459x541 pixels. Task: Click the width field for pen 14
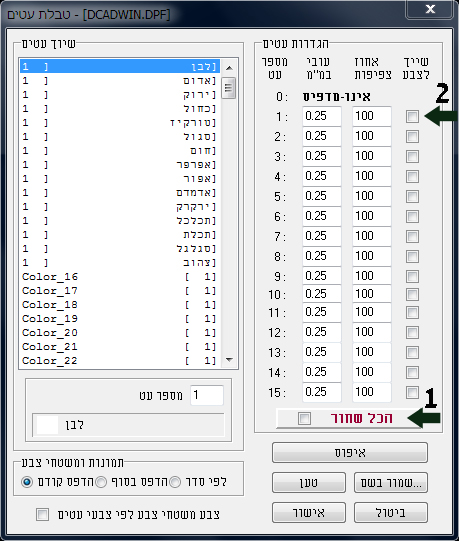322,372
